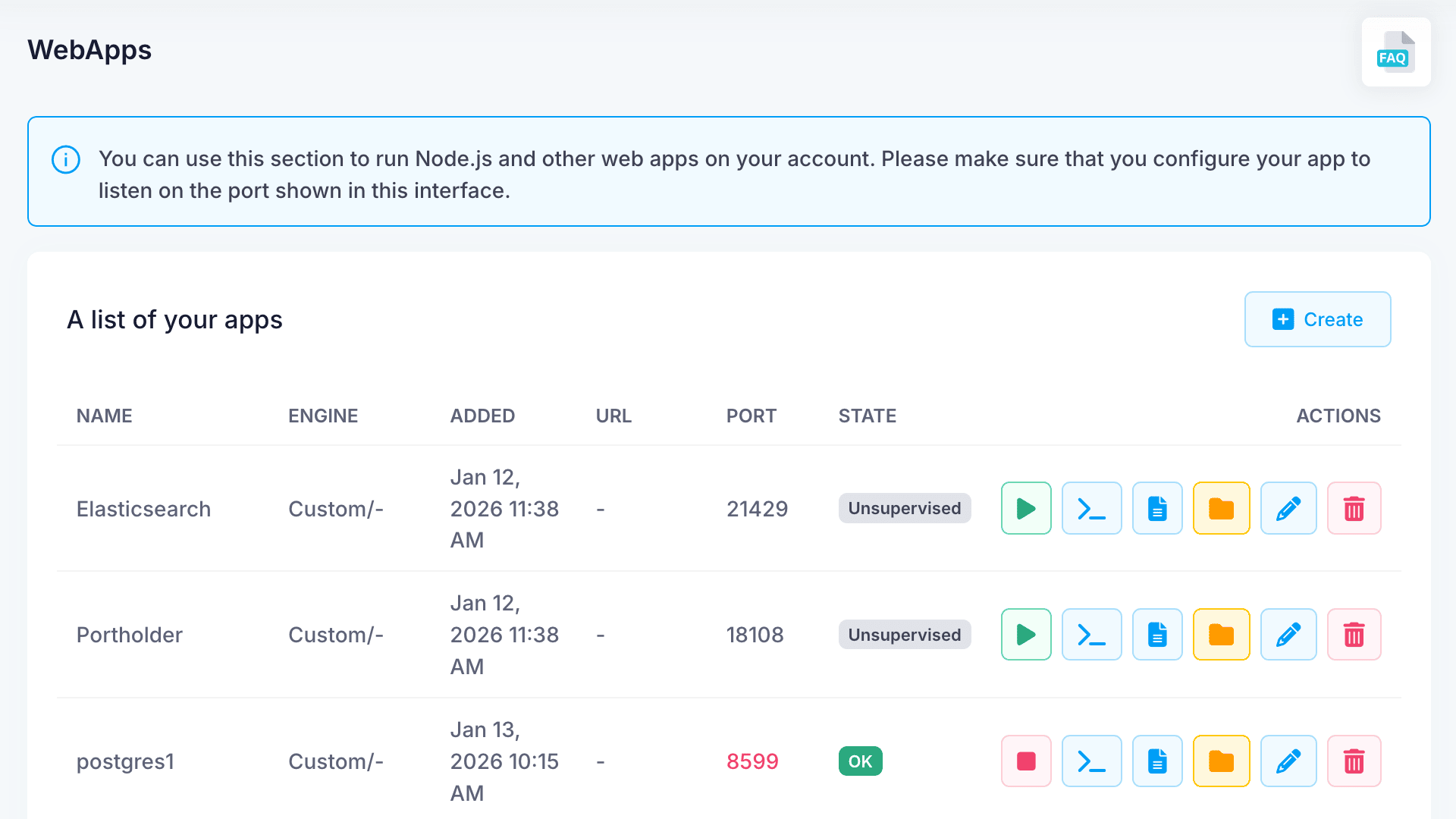Open the FAQ document icon
1456x819 pixels.
coord(1395,52)
